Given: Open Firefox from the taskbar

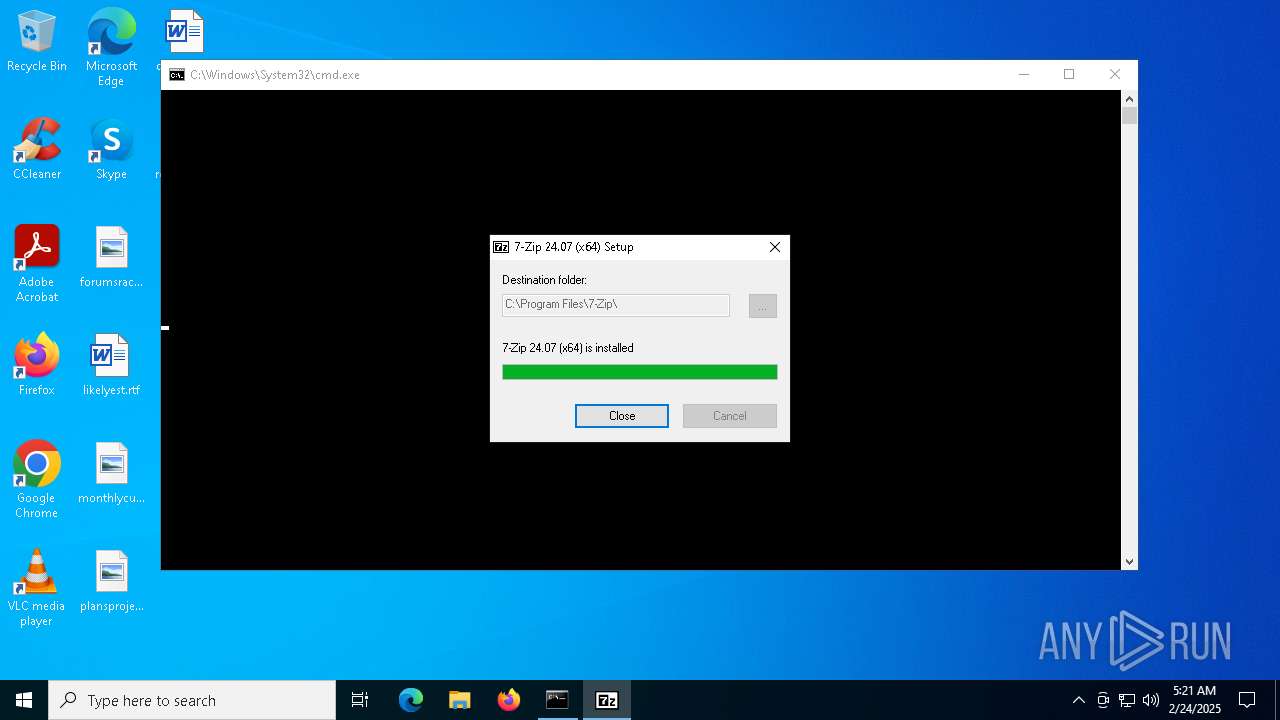Looking at the screenshot, I should coord(509,700).
